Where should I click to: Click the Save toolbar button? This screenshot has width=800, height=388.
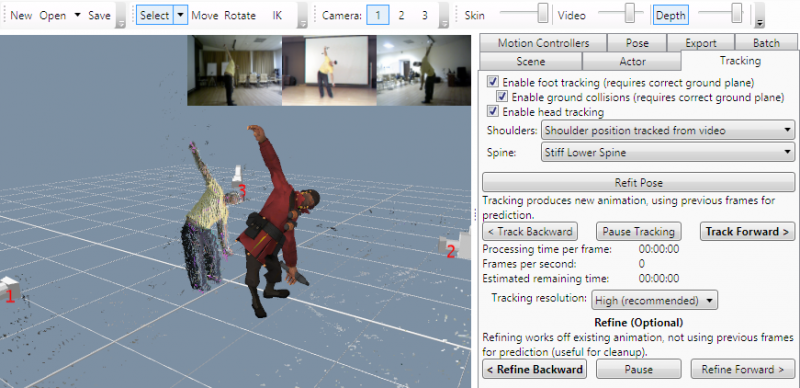click(x=99, y=15)
